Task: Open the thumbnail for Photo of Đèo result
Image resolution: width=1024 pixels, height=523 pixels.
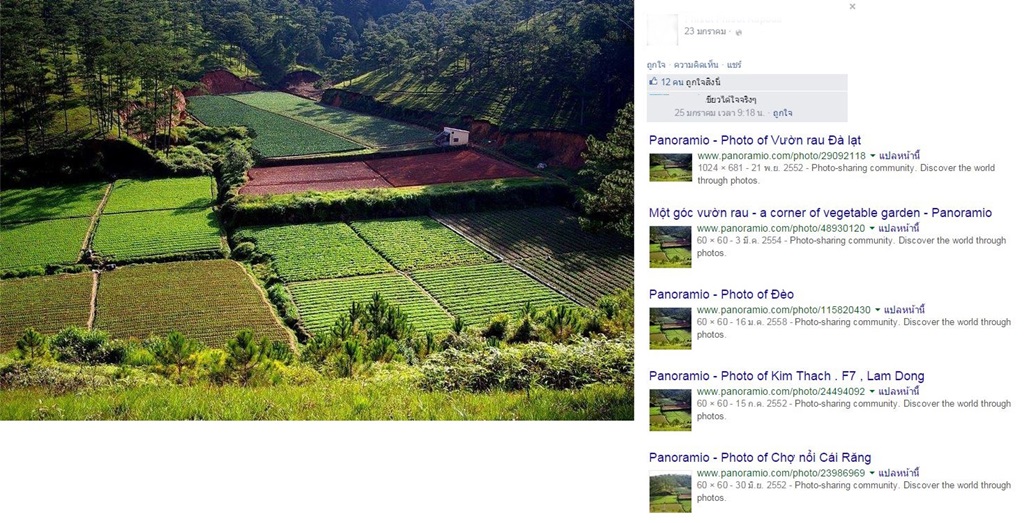Action: tap(670, 328)
